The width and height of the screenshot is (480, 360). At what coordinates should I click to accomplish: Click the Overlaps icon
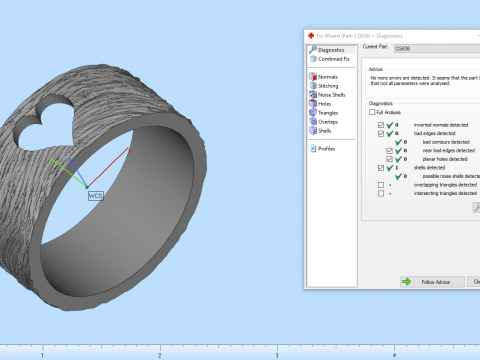[x=313, y=122]
